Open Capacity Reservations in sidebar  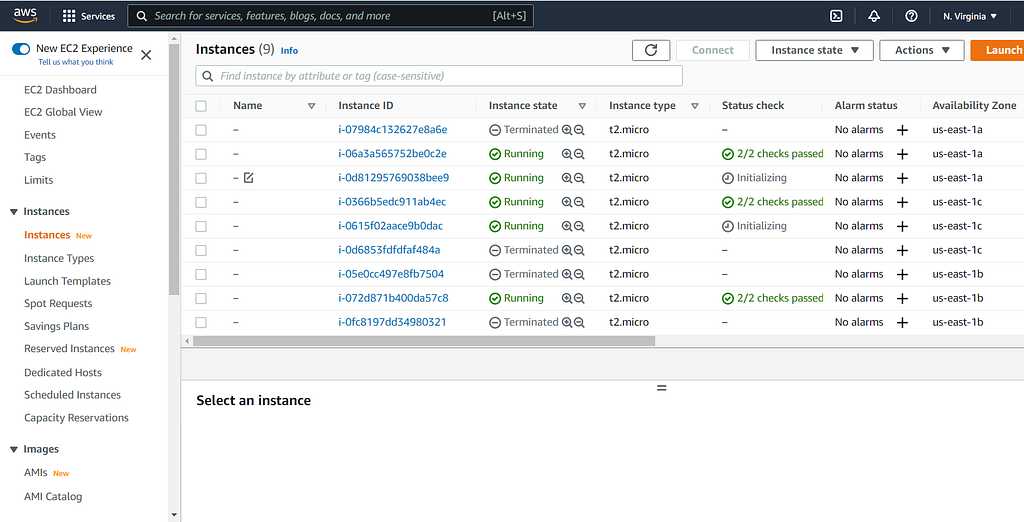click(76, 417)
